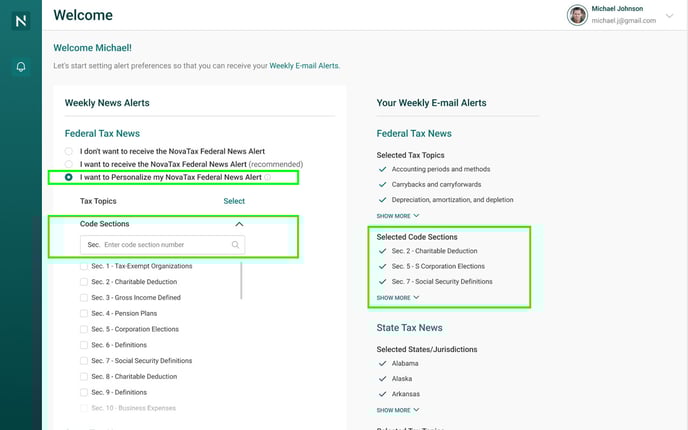Choose the Personalize Federal News Alert radio
Viewport: 688px width, 430px height.
pos(68,177)
